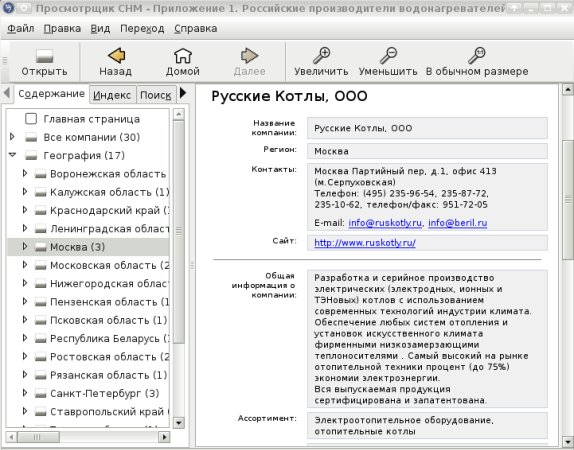Open the Справка menu
Image resolution: width=574 pixels, height=450 pixels.
tap(195, 29)
